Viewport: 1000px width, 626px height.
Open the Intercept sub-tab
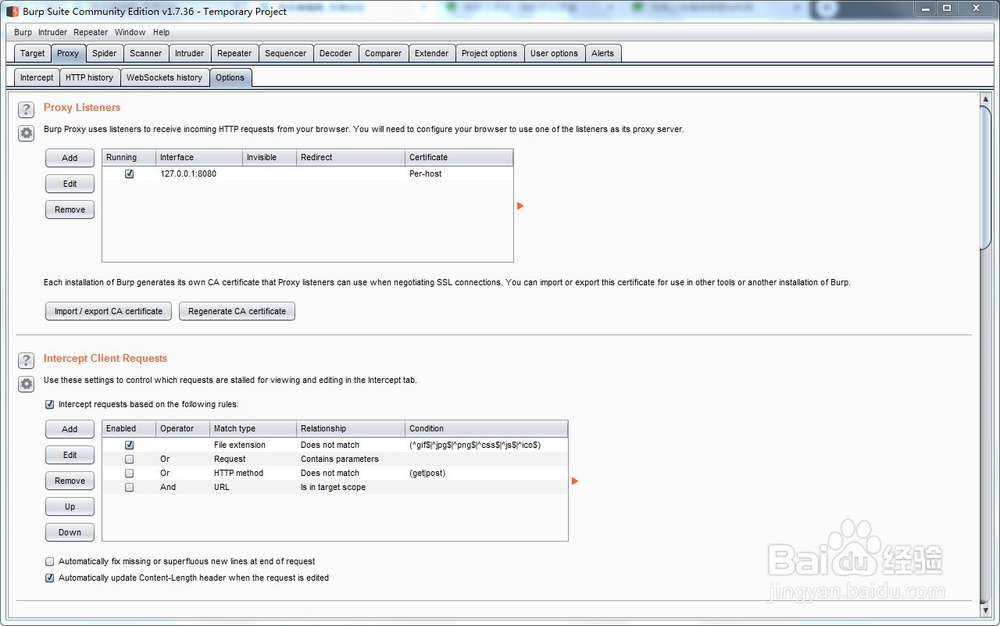pos(37,78)
